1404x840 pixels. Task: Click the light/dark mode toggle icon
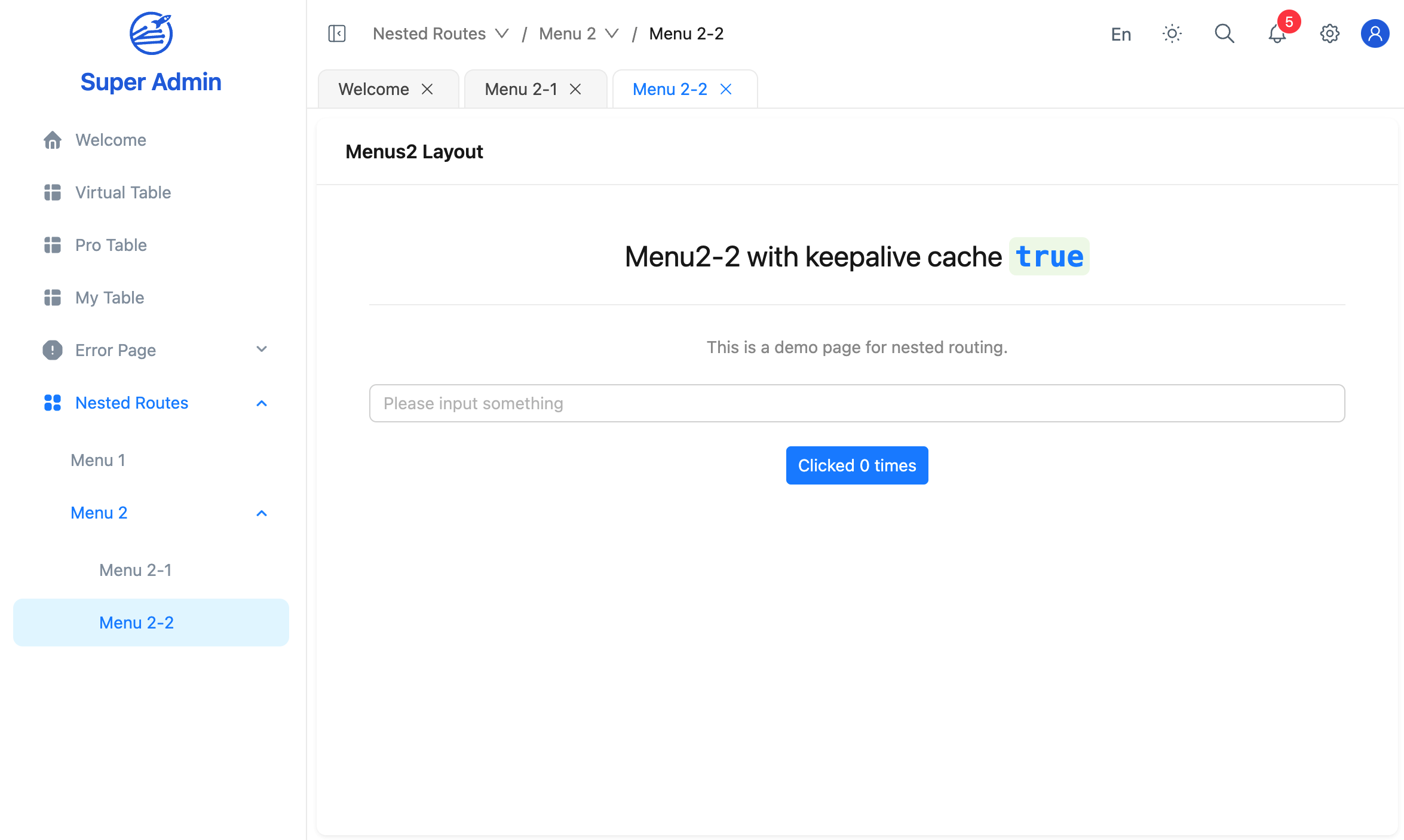tap(1171, 33)
